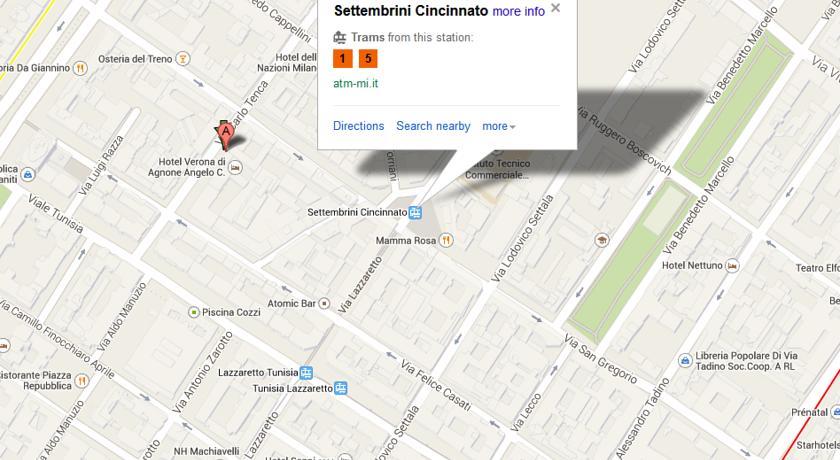This screenshot has height=460, width=840.
Task: Click the university icon near Via Lodovico Settala
Action: (602, 240)
